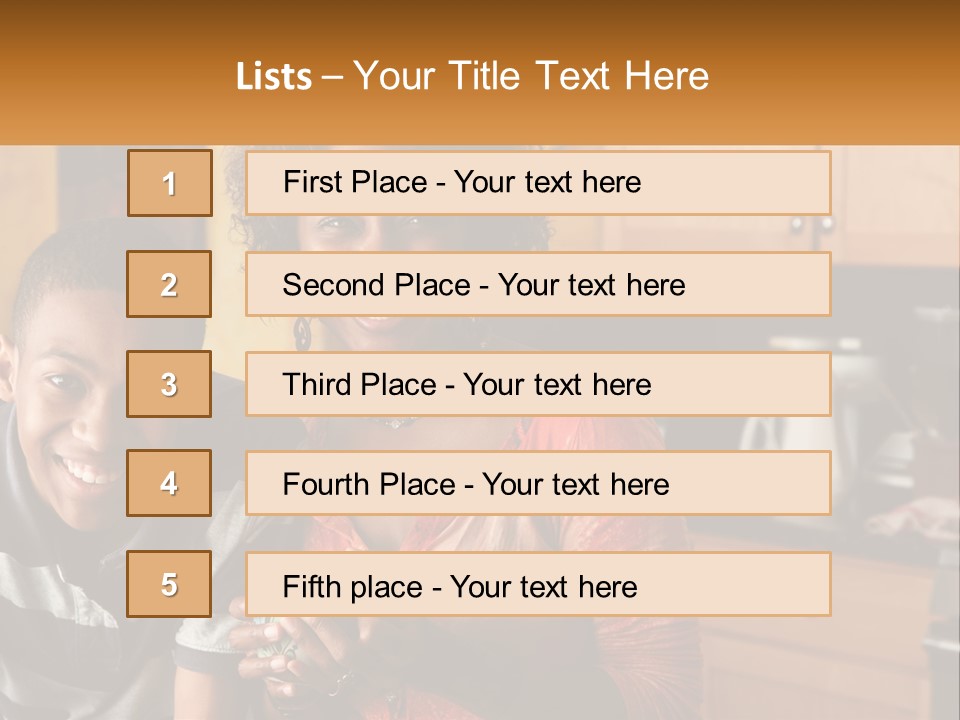This screenshot has height=720, width=960.
Task: Click the 'Third Place' text box
Action: point(538,384)
